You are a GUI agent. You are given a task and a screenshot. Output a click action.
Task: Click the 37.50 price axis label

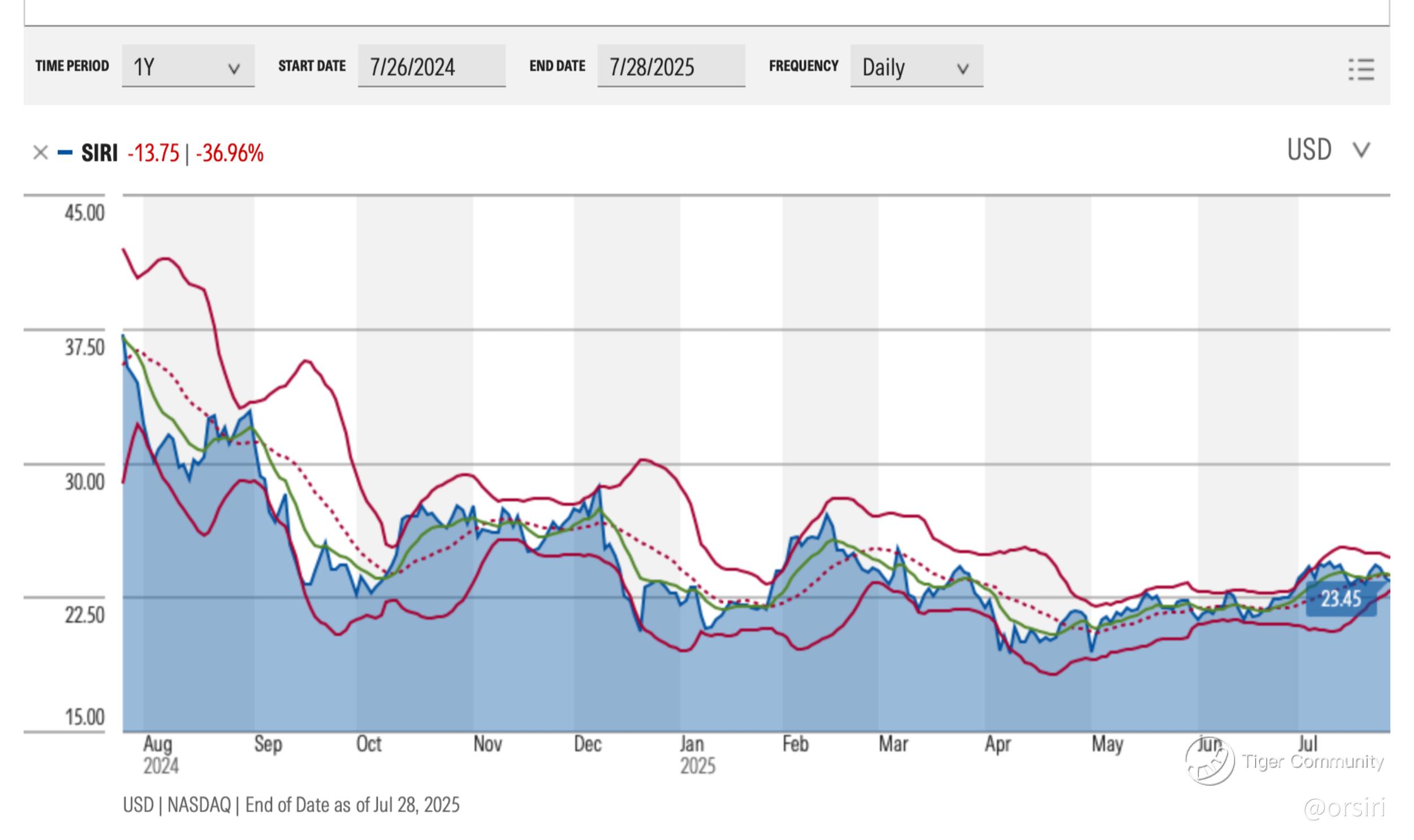[x=84, y=347]
